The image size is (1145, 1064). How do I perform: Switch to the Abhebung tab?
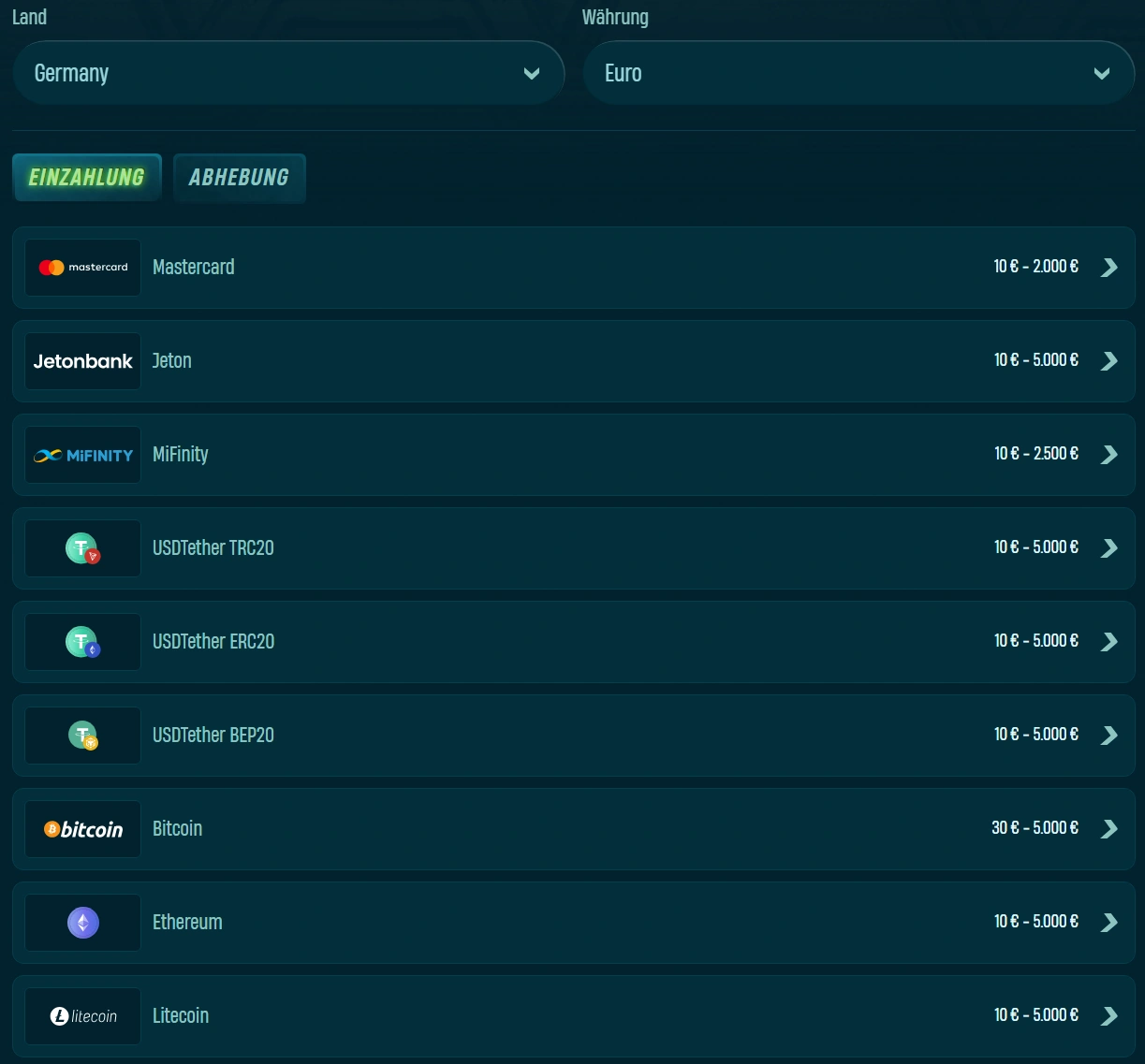239,178
